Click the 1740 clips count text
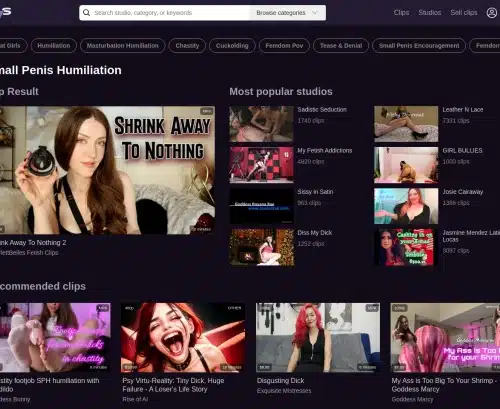500x409 pixels. 311,121
